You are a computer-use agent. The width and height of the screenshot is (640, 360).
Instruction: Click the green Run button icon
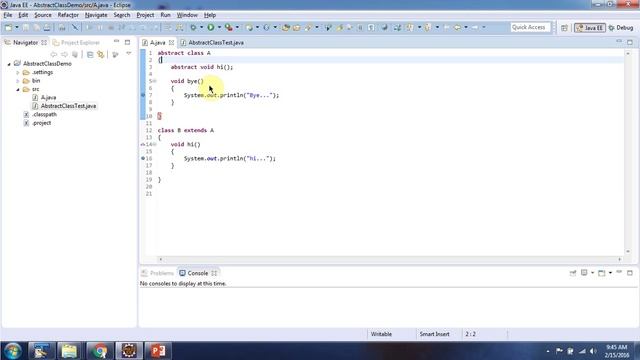coord(211,27)
